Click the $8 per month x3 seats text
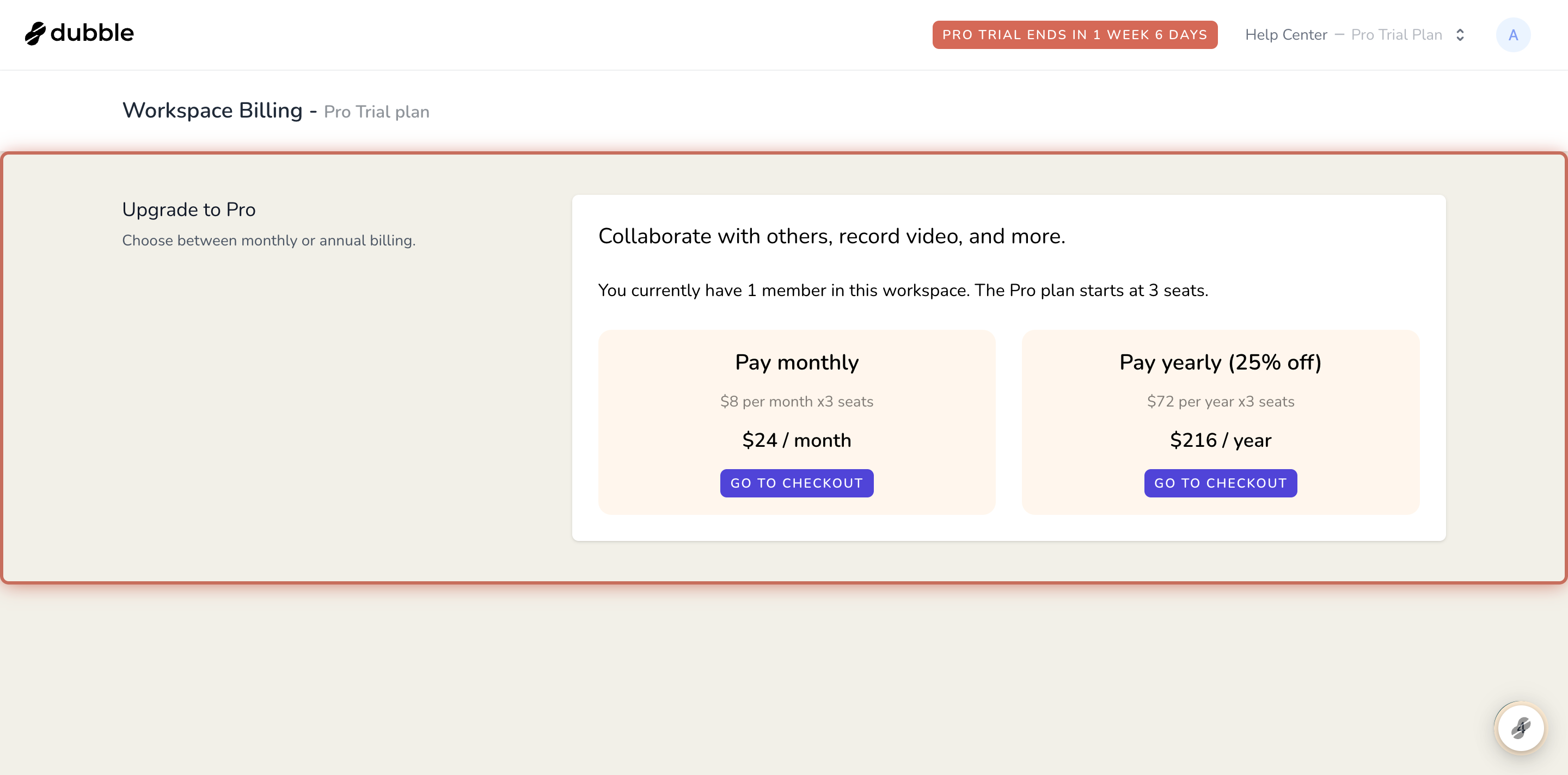This screenshot has height=775, width=1568. pos(796,402)
